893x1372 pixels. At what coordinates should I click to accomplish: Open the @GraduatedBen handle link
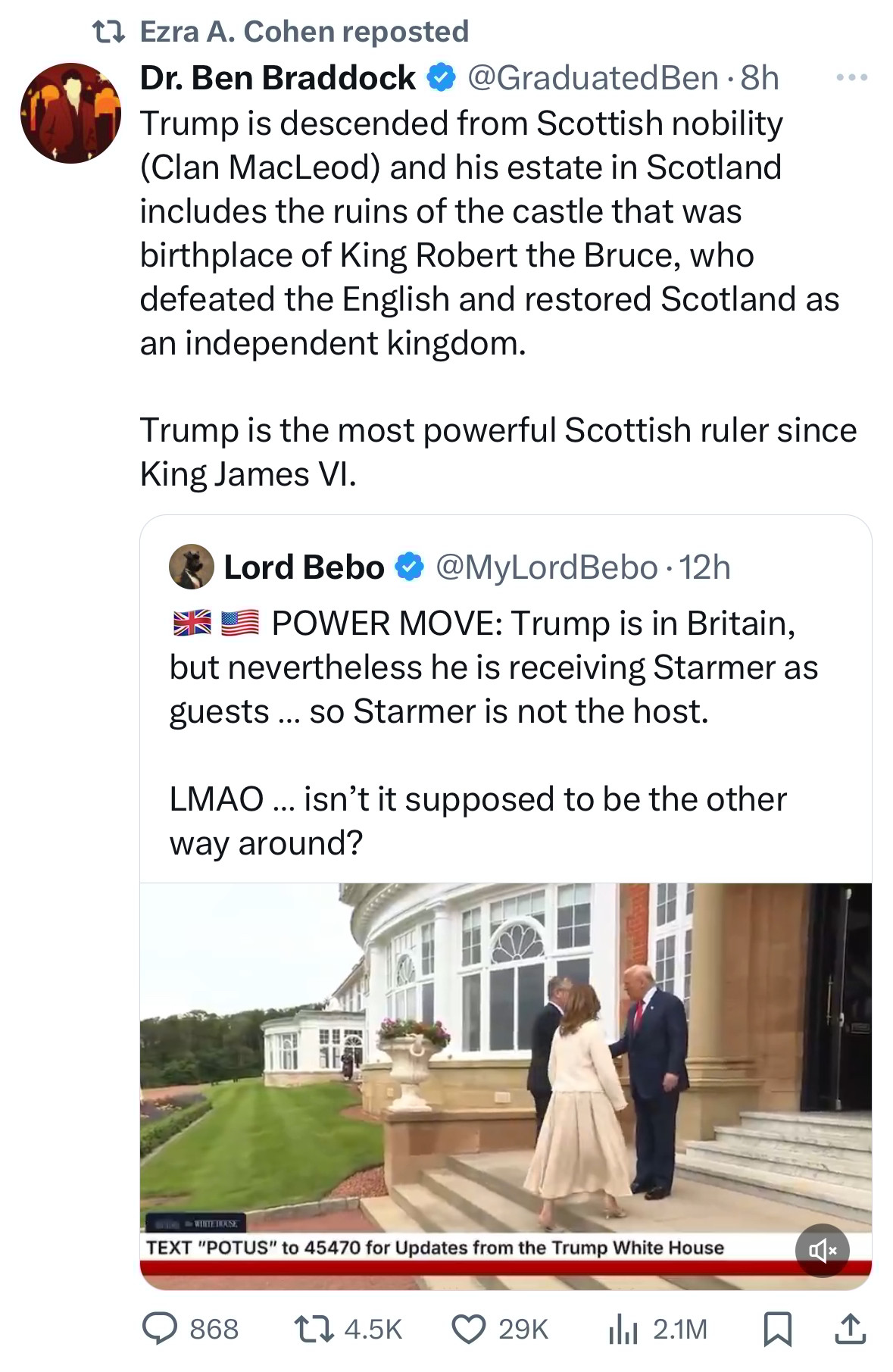pos(593,77)
